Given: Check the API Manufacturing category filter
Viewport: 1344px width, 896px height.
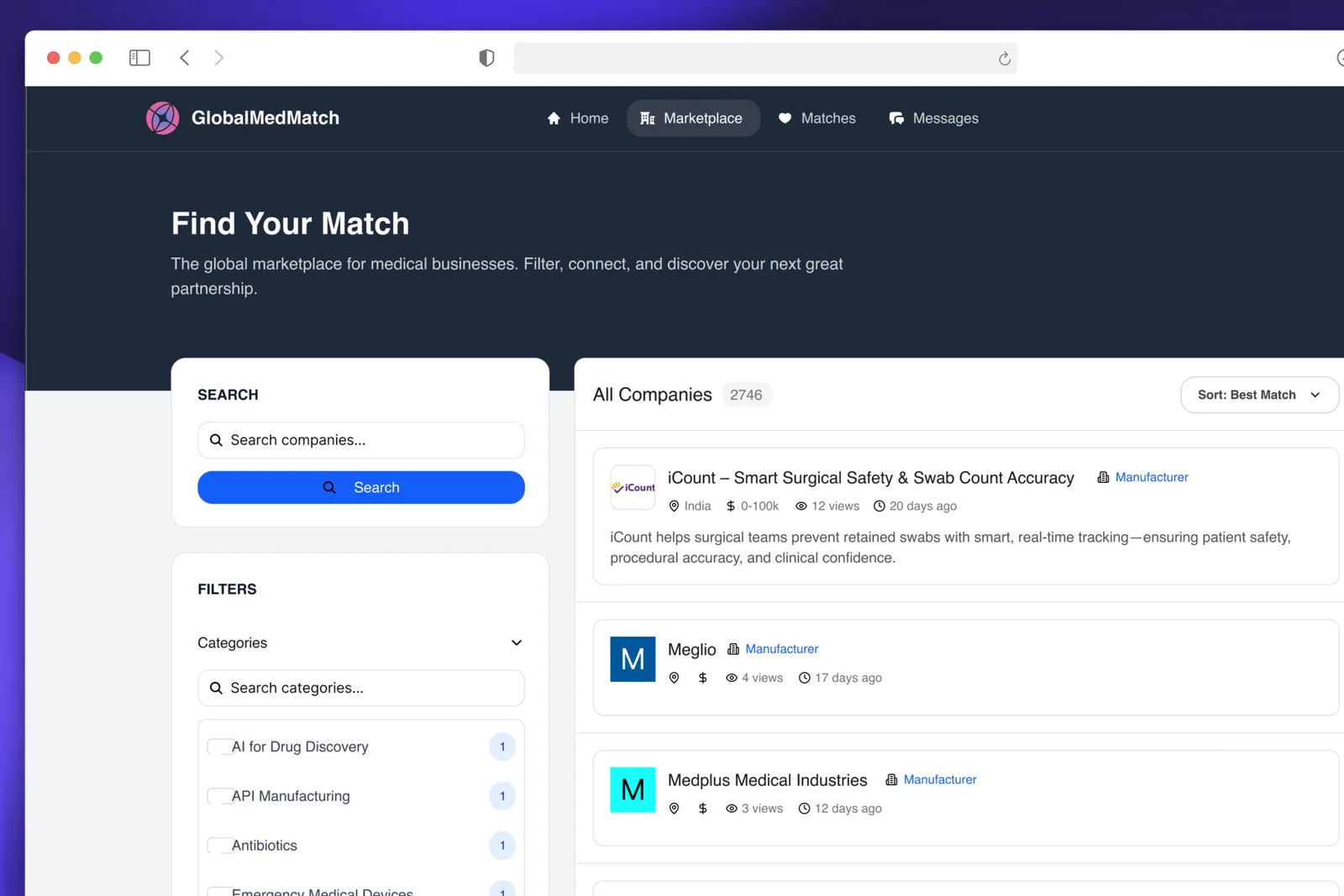Looking at the screenshot, I should click(220, 796).
